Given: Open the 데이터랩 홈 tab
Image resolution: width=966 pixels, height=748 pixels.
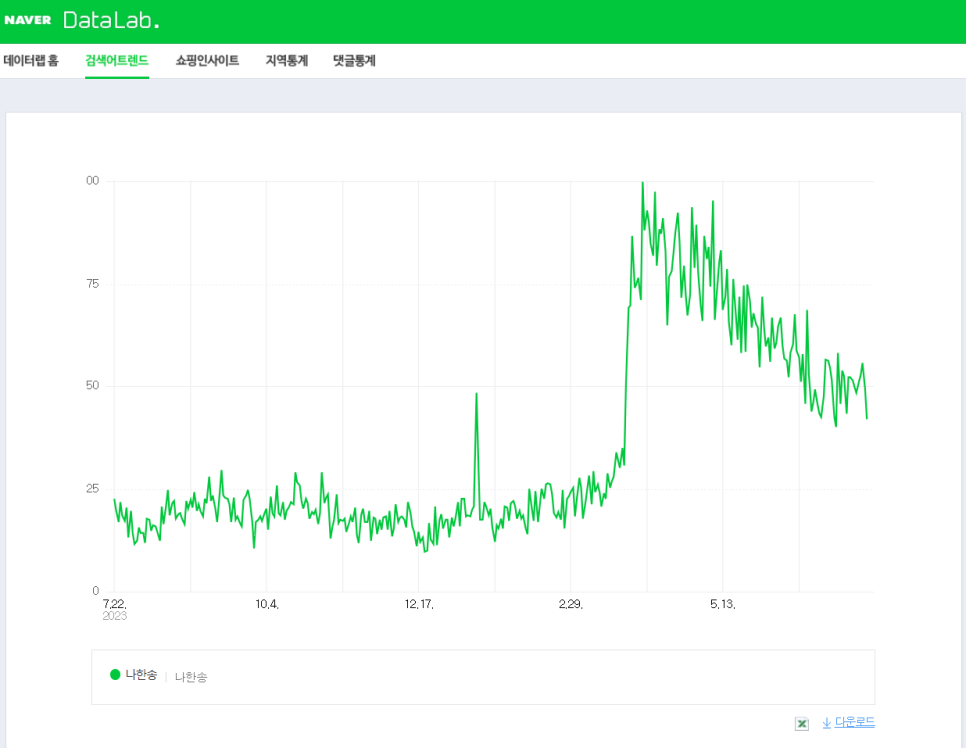Looking at the screenshot, I should [x=31, y=60].
